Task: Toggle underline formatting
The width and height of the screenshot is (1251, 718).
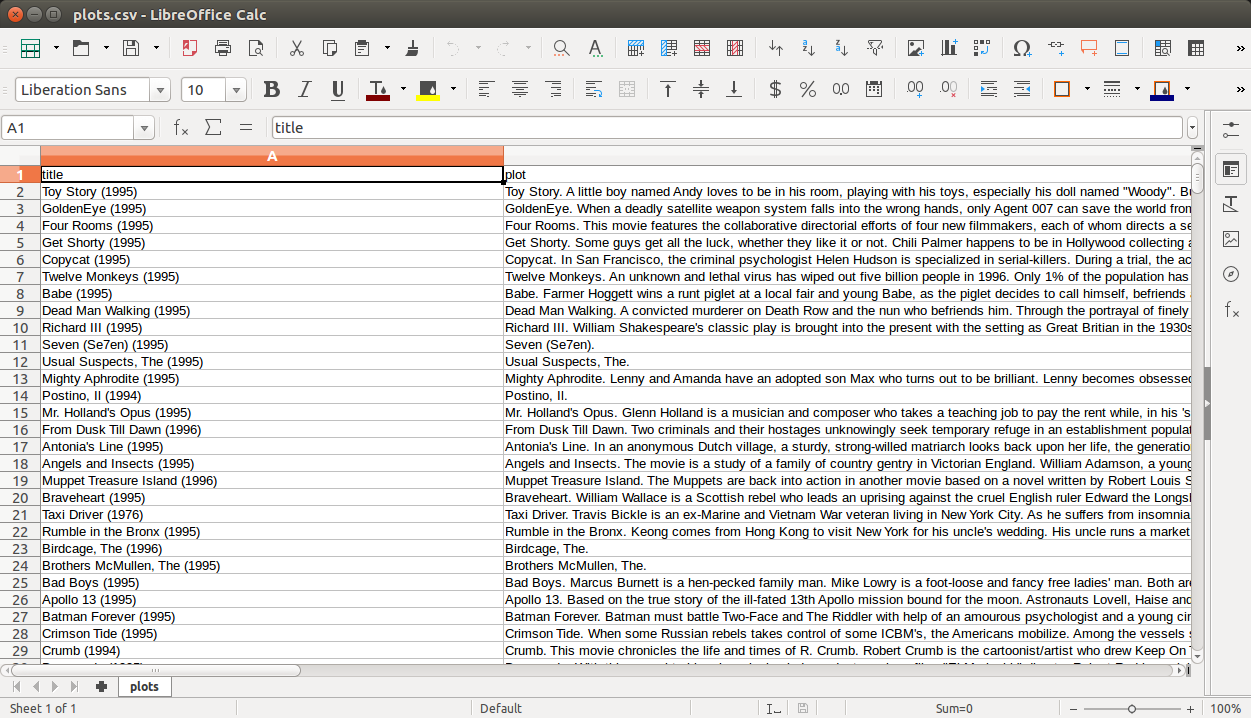Action: point(338,90)
